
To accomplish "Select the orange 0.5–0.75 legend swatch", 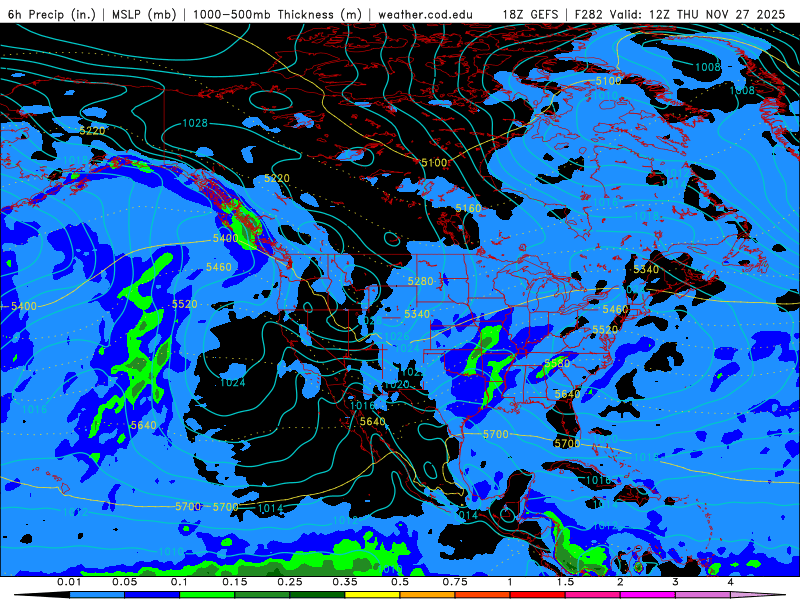I will (428, 595).
